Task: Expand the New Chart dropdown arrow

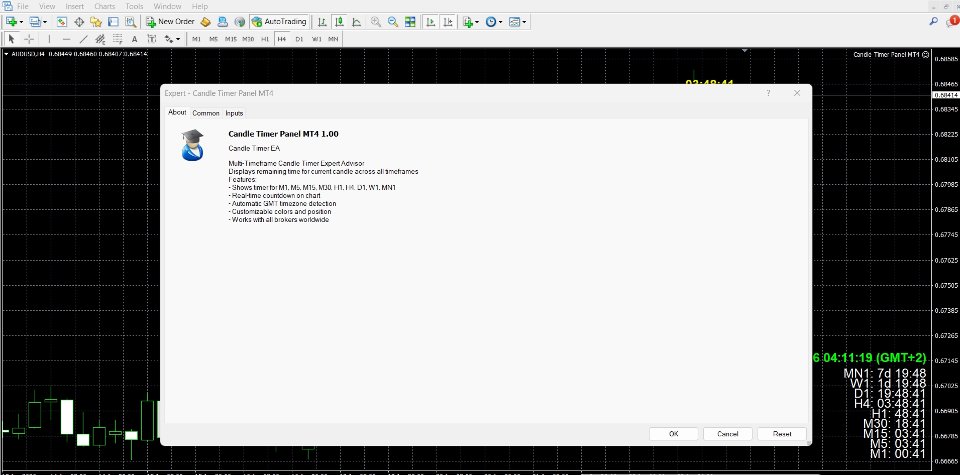Action: point(21,22)
